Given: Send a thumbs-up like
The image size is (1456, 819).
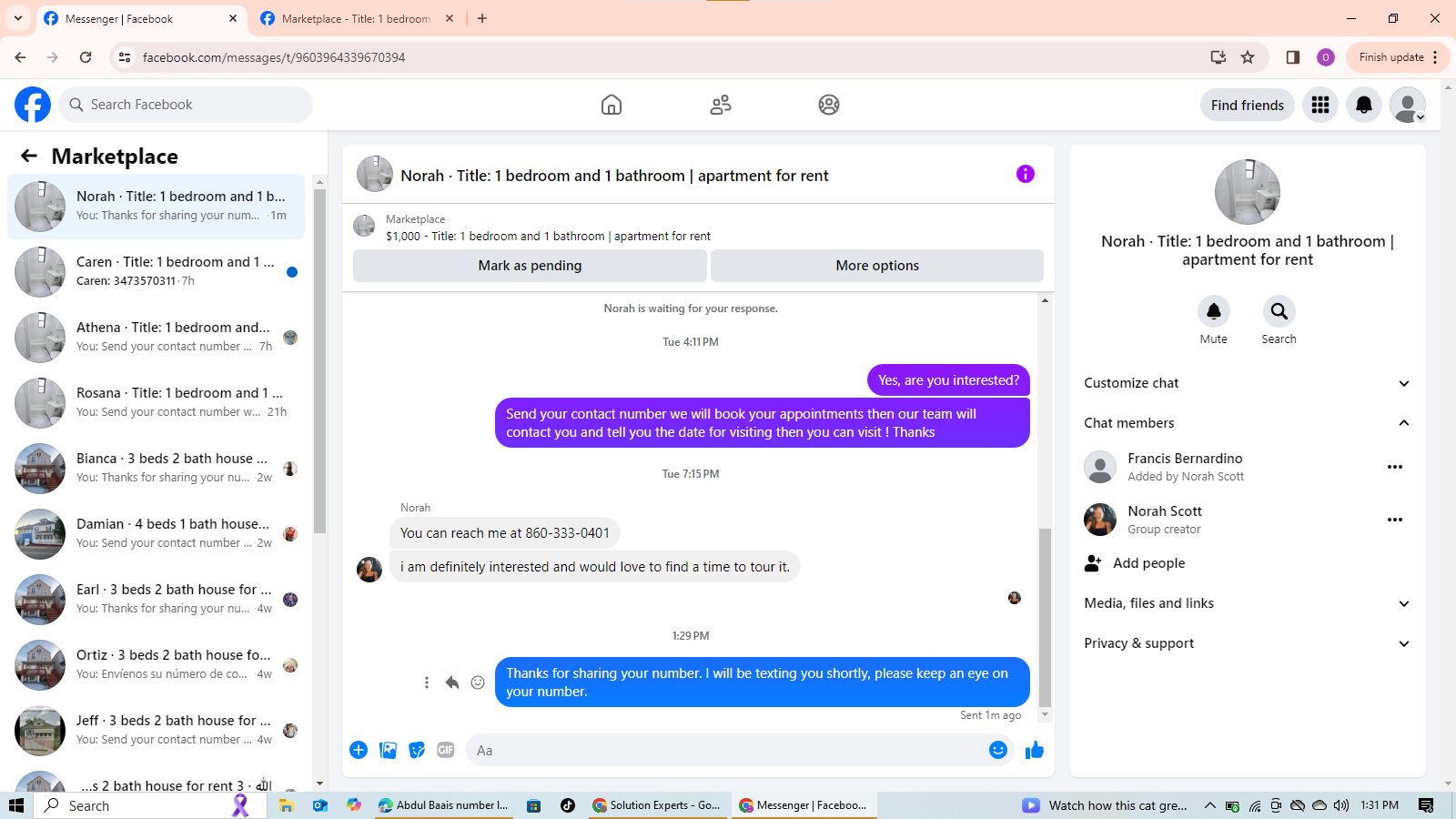Looking at the screenshot, I should tap(1035, 750).
